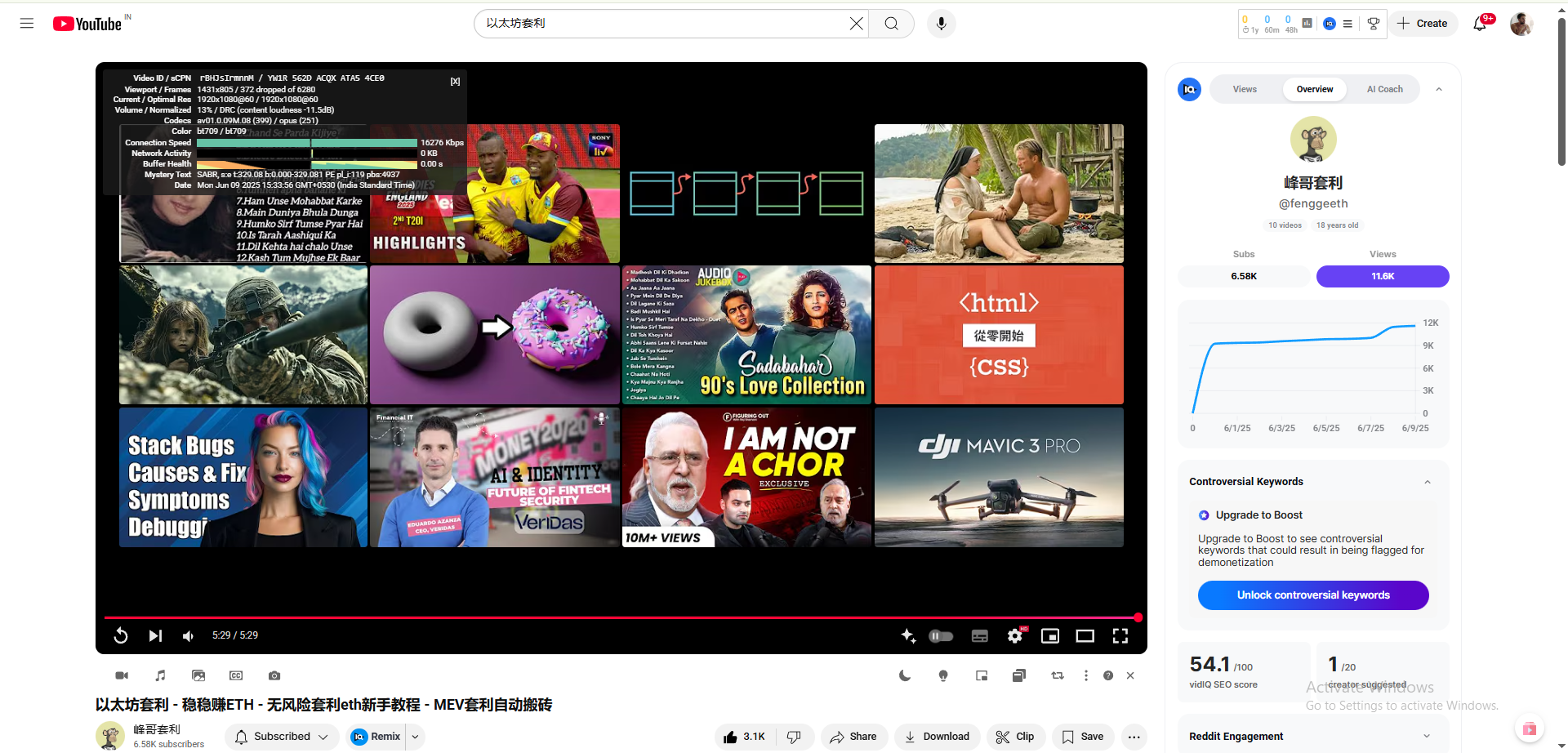The image size is (1568, 753).
Task: Download the video
Action: tap(938, 737)
